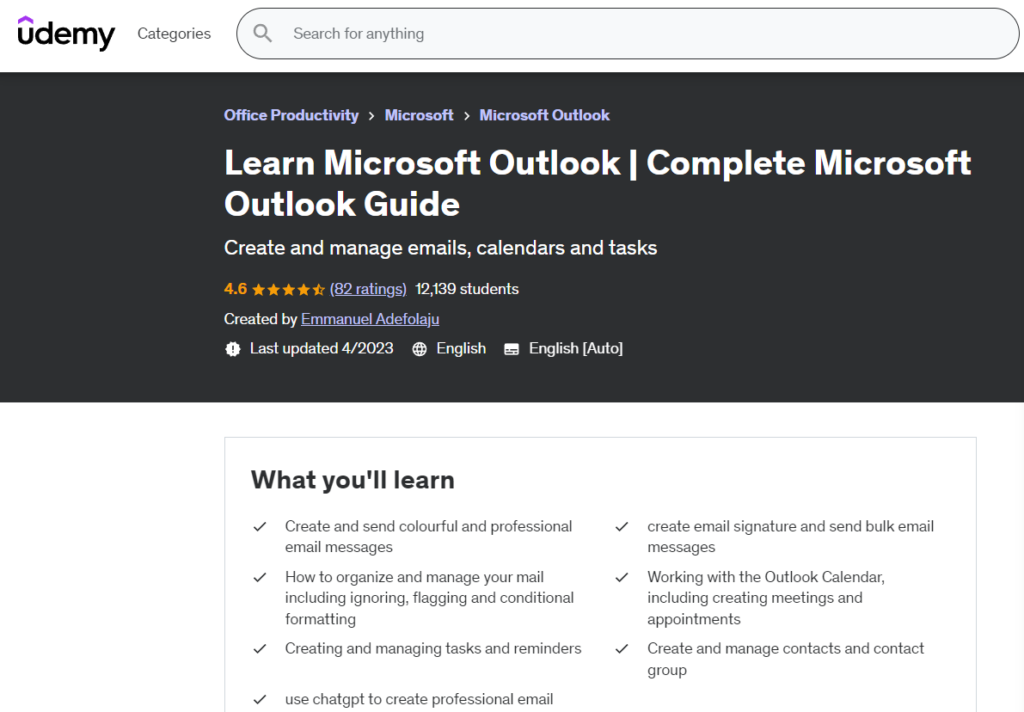Click the checkmark next to Working with Outlook Calendar

(x=622, y=577)
